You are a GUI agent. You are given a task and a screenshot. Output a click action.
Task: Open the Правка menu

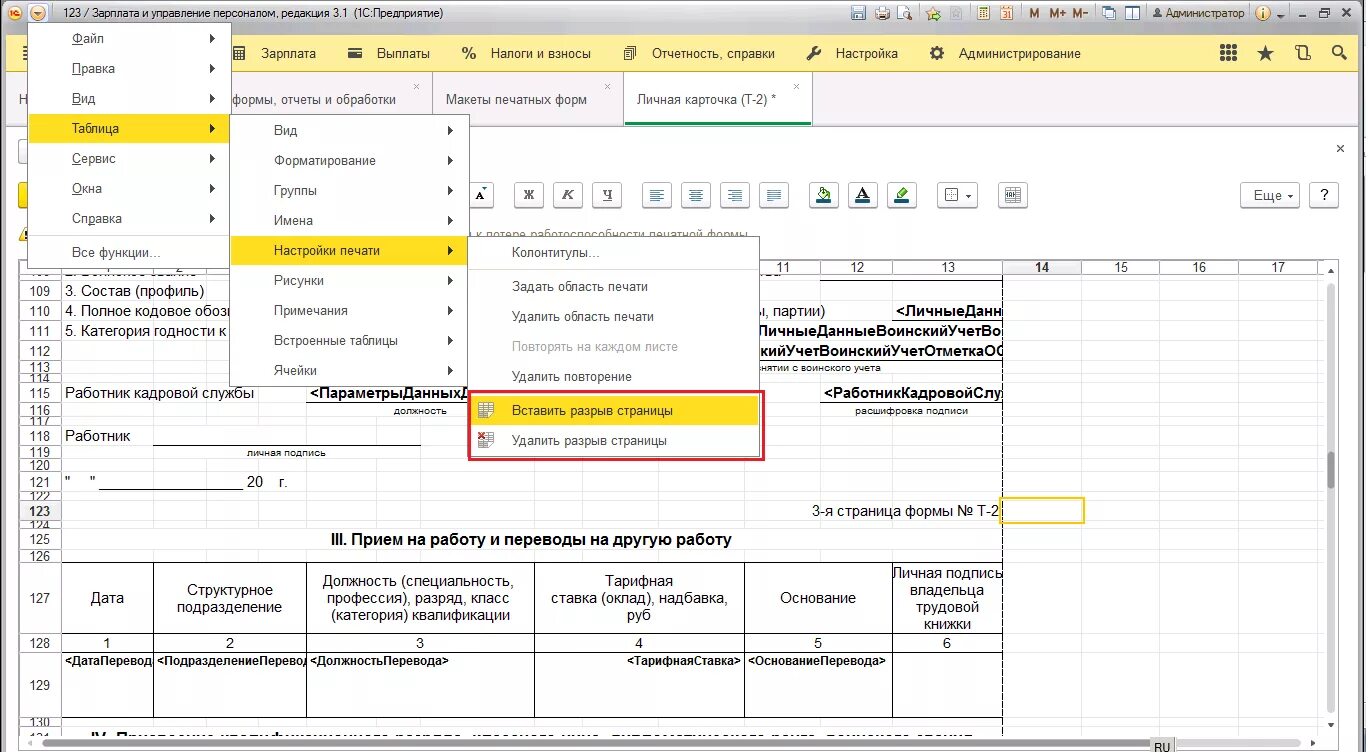point(129,69)
